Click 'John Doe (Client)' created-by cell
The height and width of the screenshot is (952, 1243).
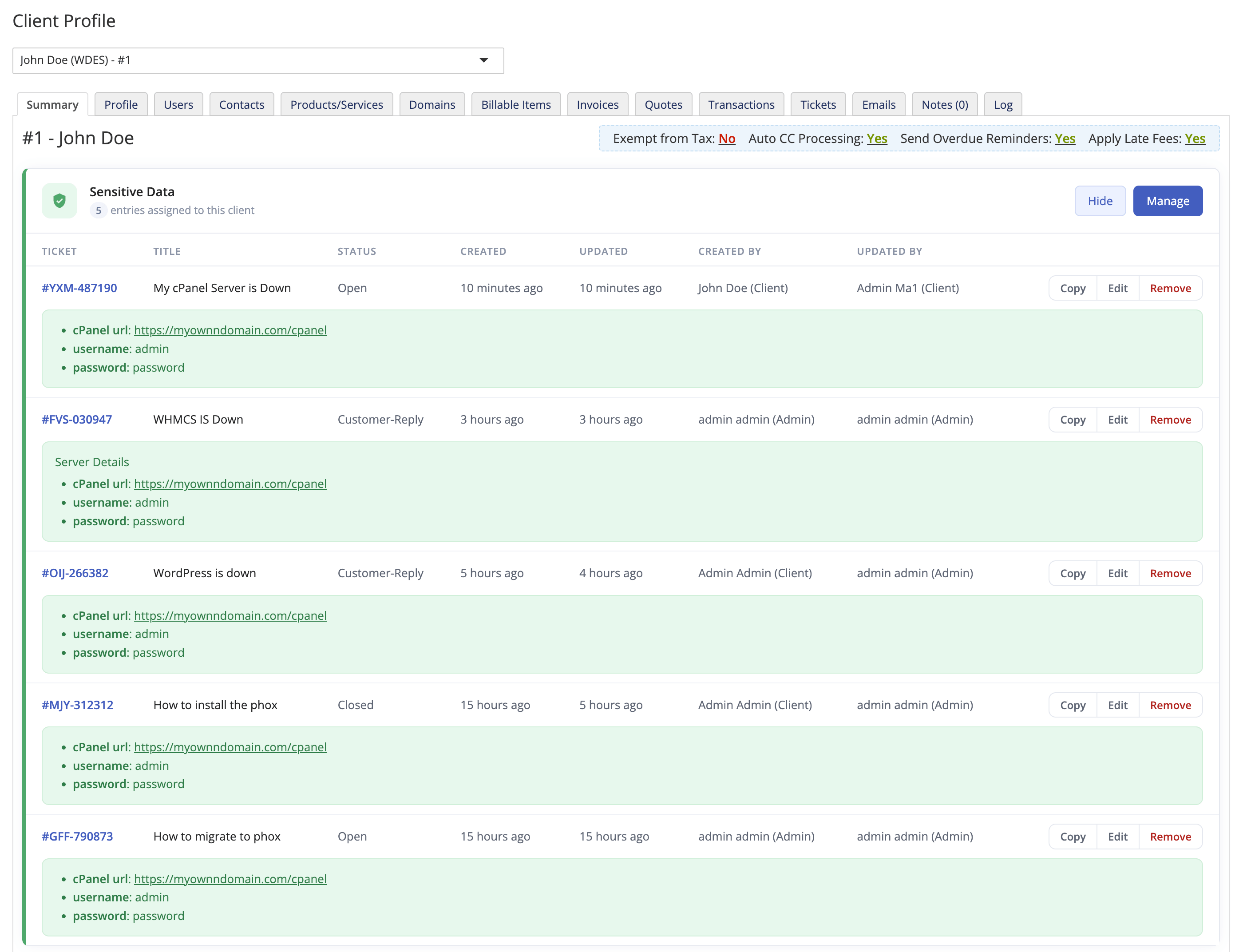(x=743, y=288)
